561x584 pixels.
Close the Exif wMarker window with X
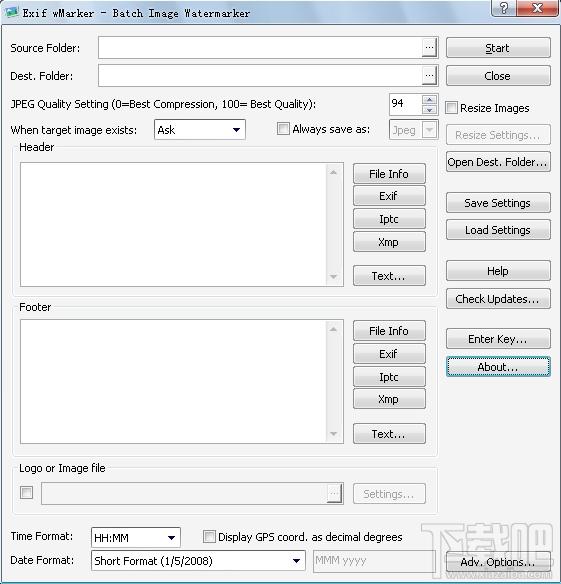point(538,8)
